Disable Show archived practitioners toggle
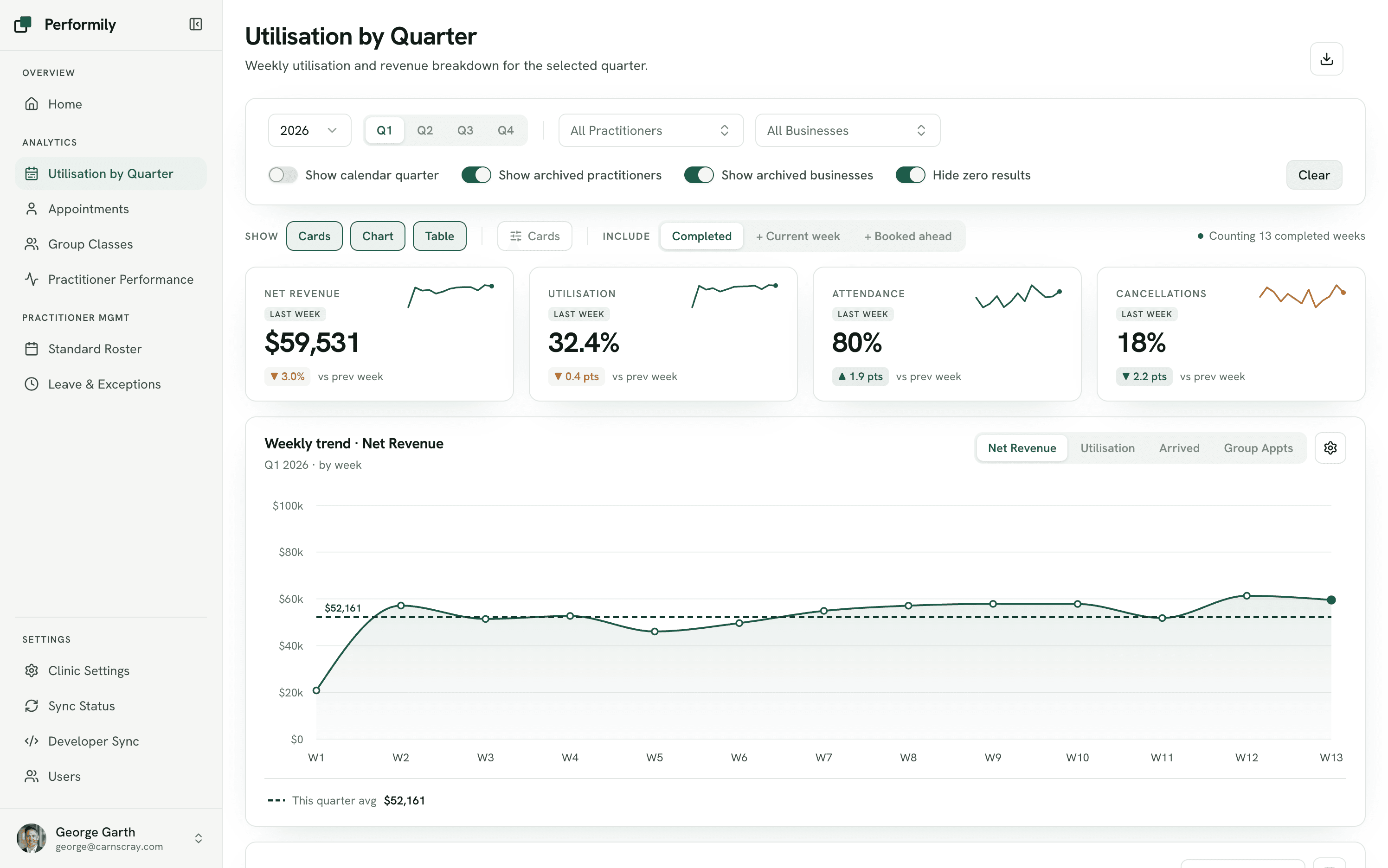The width and height of the screenshot is (1388, 868). pyautogui.click(x=476, y=175)
